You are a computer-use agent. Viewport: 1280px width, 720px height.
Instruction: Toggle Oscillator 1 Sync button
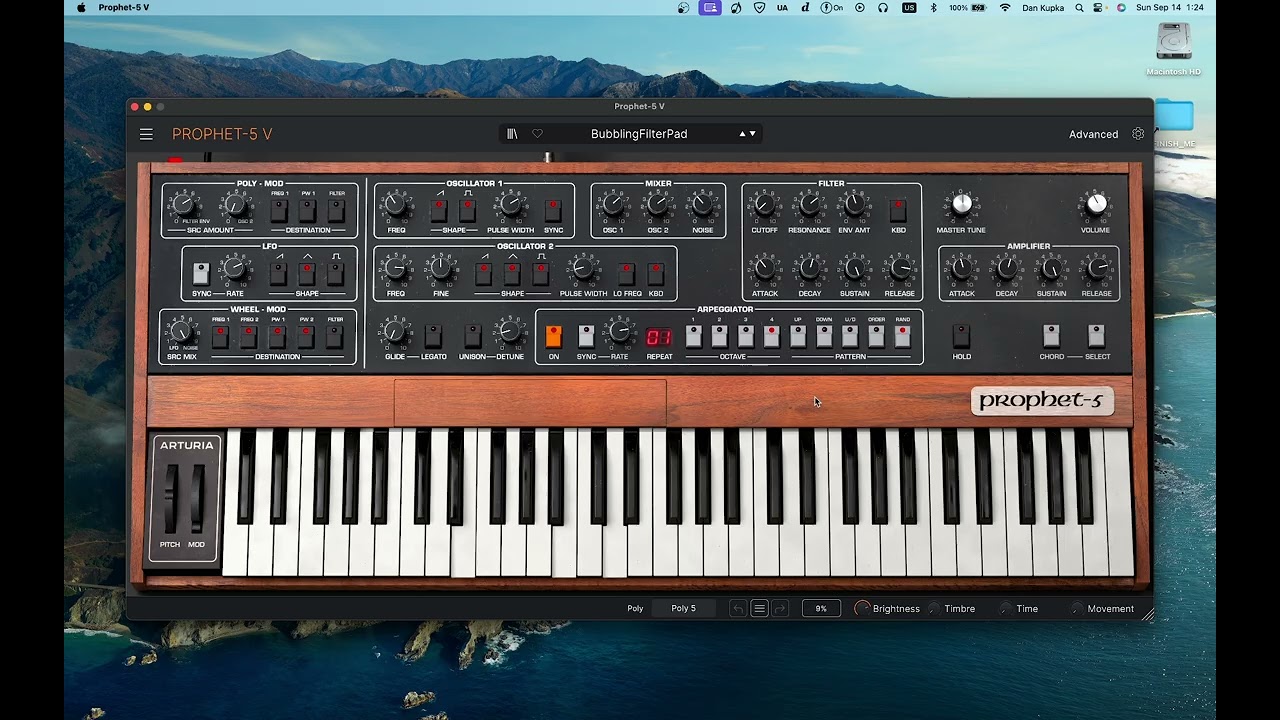coord(553,210)
